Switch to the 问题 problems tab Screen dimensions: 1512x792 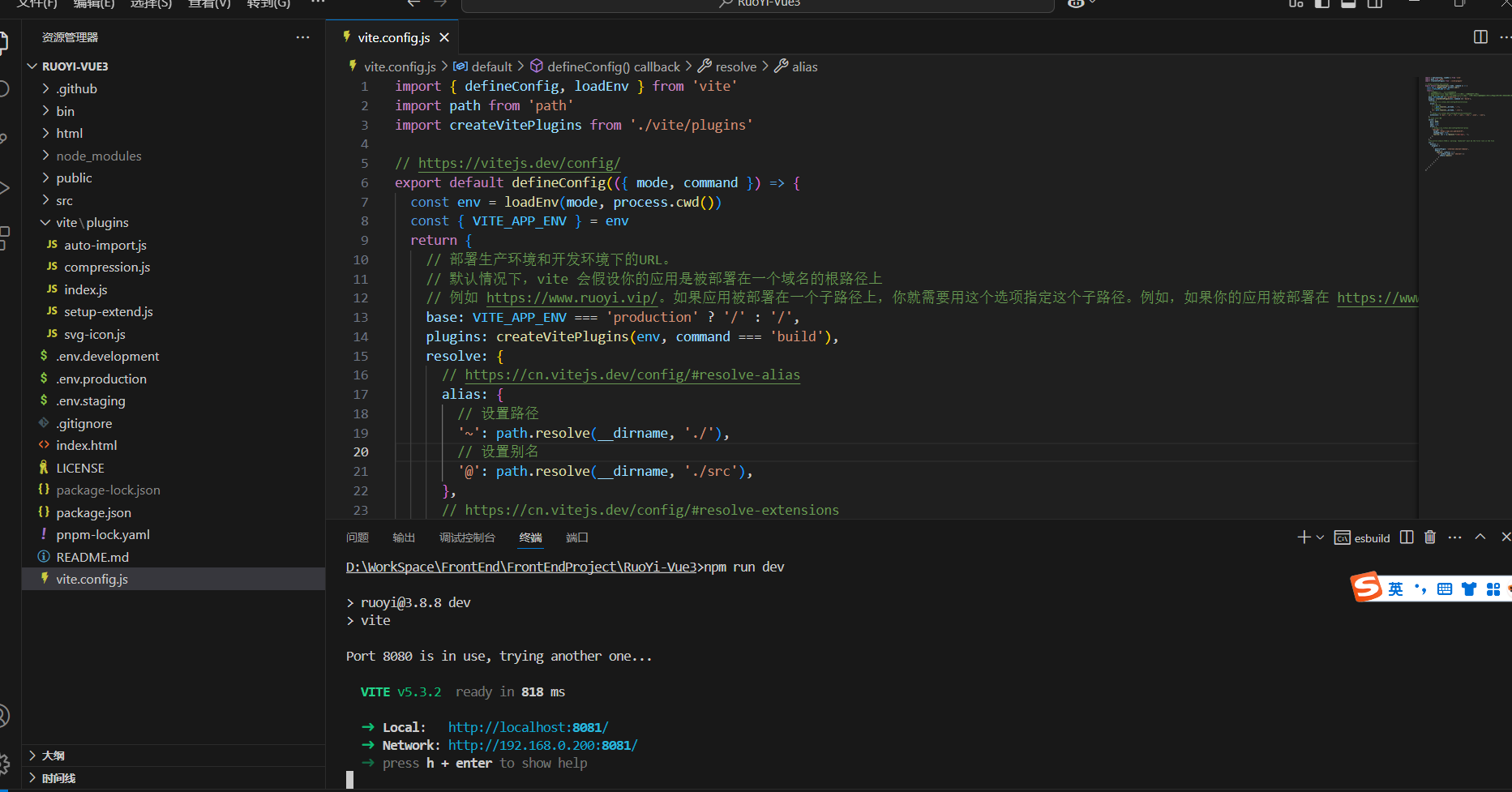[x=358, y=537]
